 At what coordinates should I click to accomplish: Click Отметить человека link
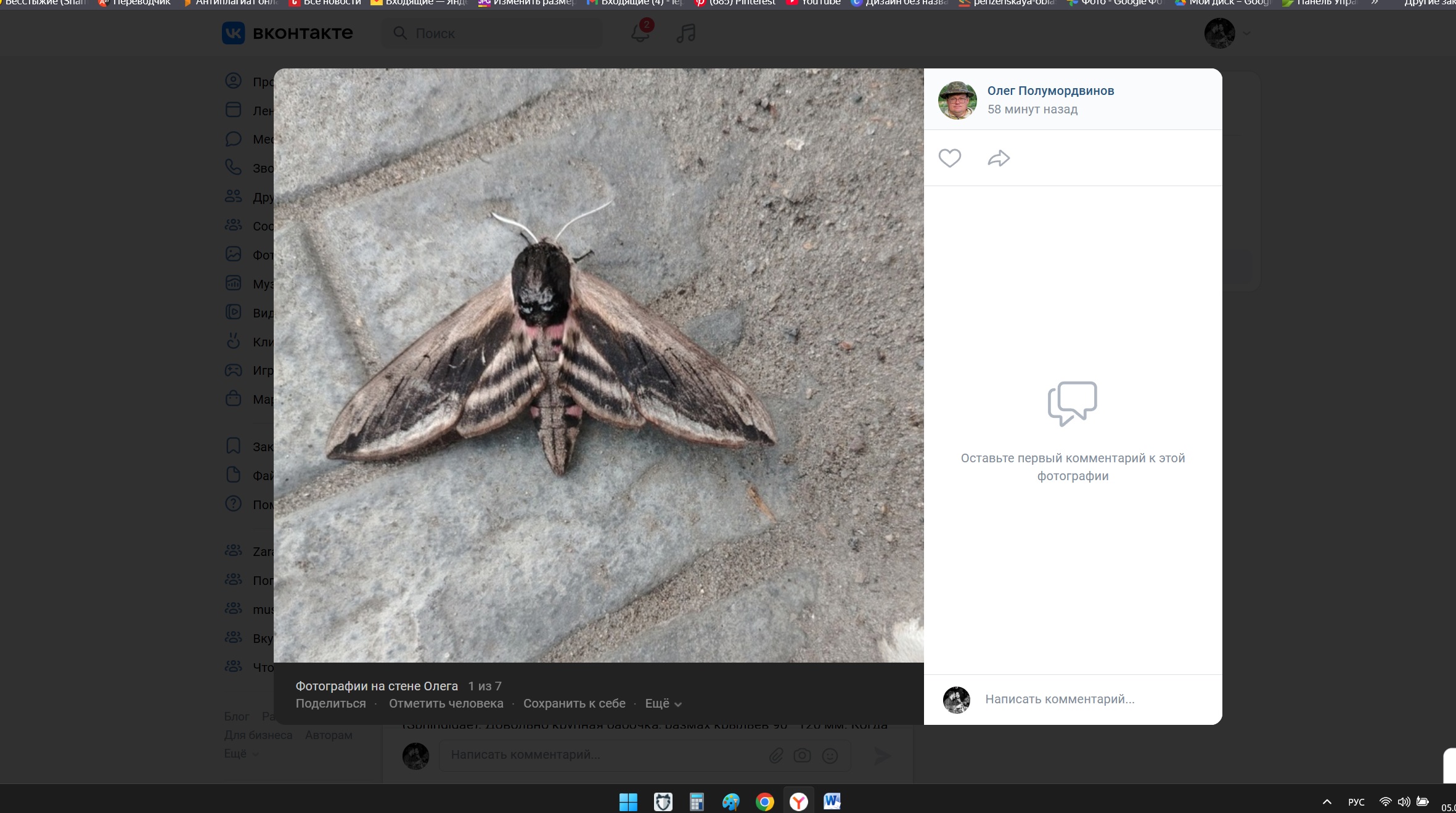tap(446, 703)
